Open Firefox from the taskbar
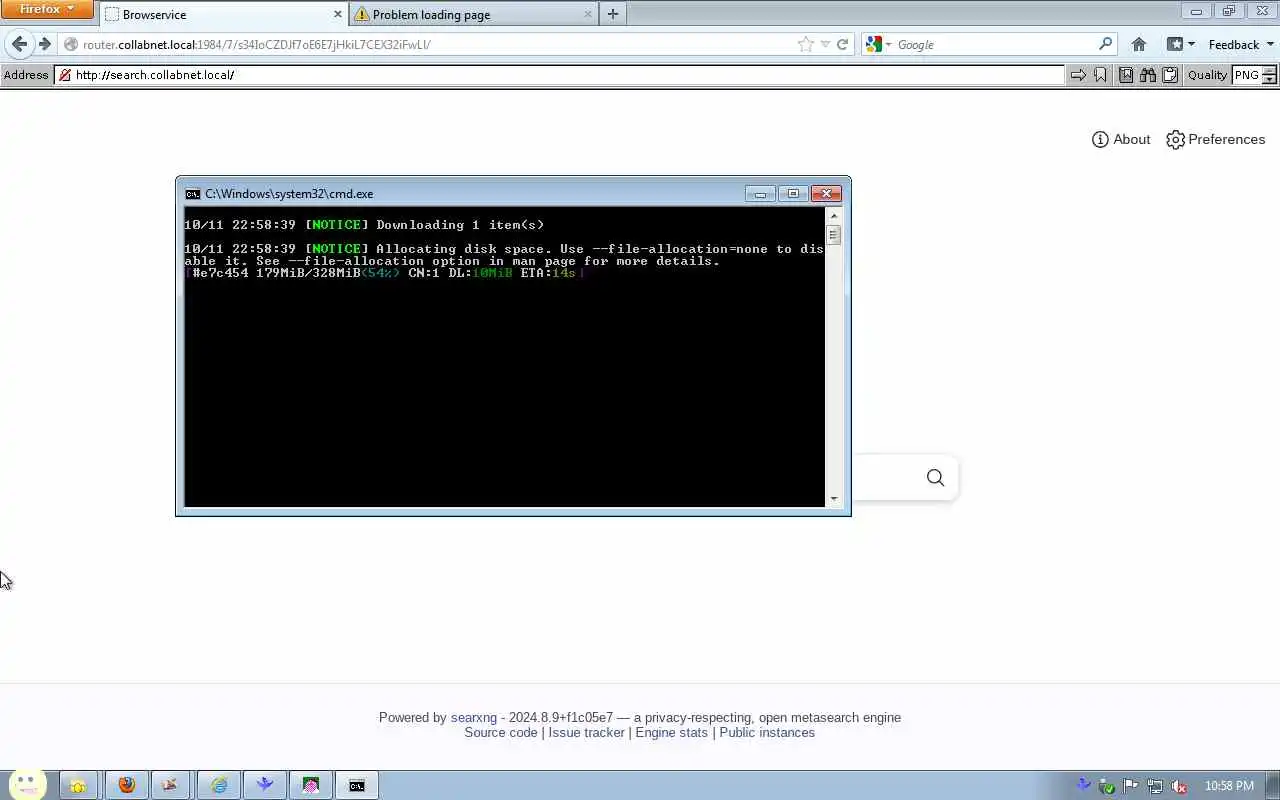 click(x=126, y=786)
